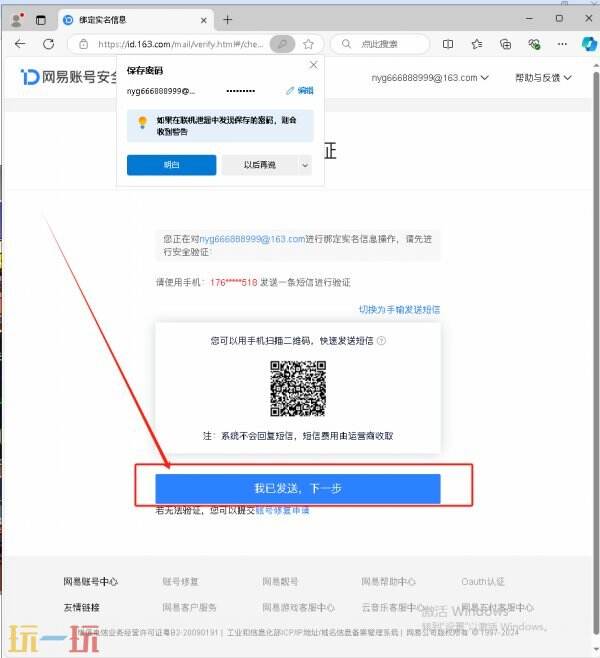The image size is (600, 658).
Task: Click the browser back arrow
Action: coord(20,44)
